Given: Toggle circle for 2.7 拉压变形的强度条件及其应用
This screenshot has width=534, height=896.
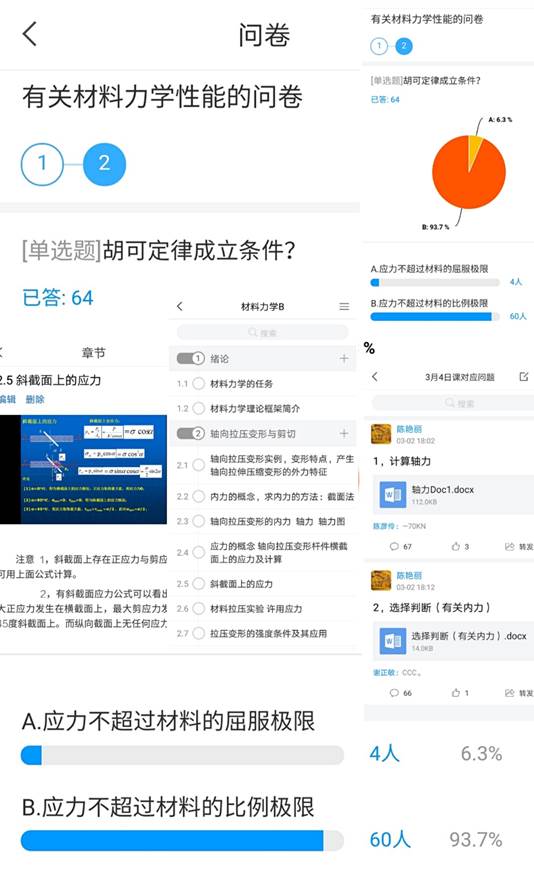Looking at the screenshot, I should pos(198,633).
